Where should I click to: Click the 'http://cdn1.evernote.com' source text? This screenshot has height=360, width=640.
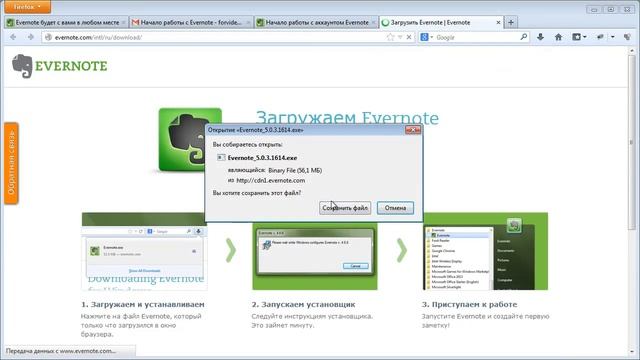(x=271, y=180)
